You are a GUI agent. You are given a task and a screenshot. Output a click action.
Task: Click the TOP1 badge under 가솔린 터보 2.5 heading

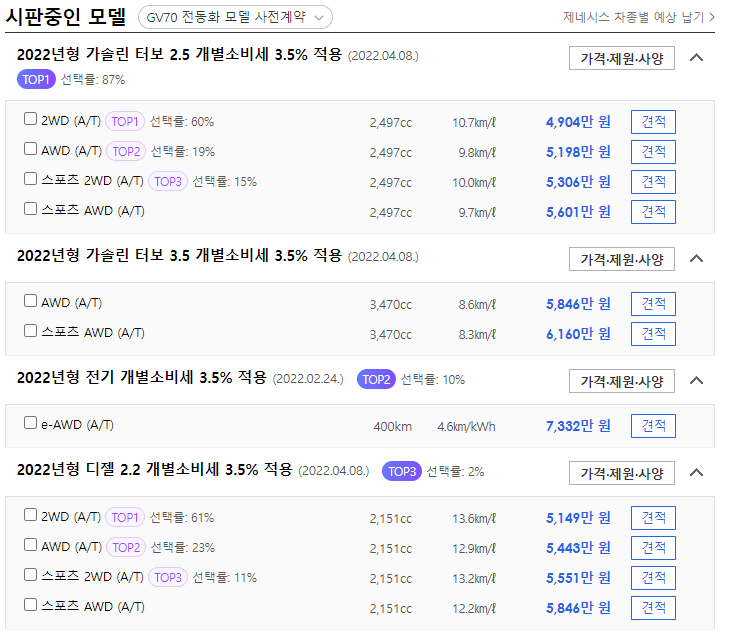coord(36,80)
